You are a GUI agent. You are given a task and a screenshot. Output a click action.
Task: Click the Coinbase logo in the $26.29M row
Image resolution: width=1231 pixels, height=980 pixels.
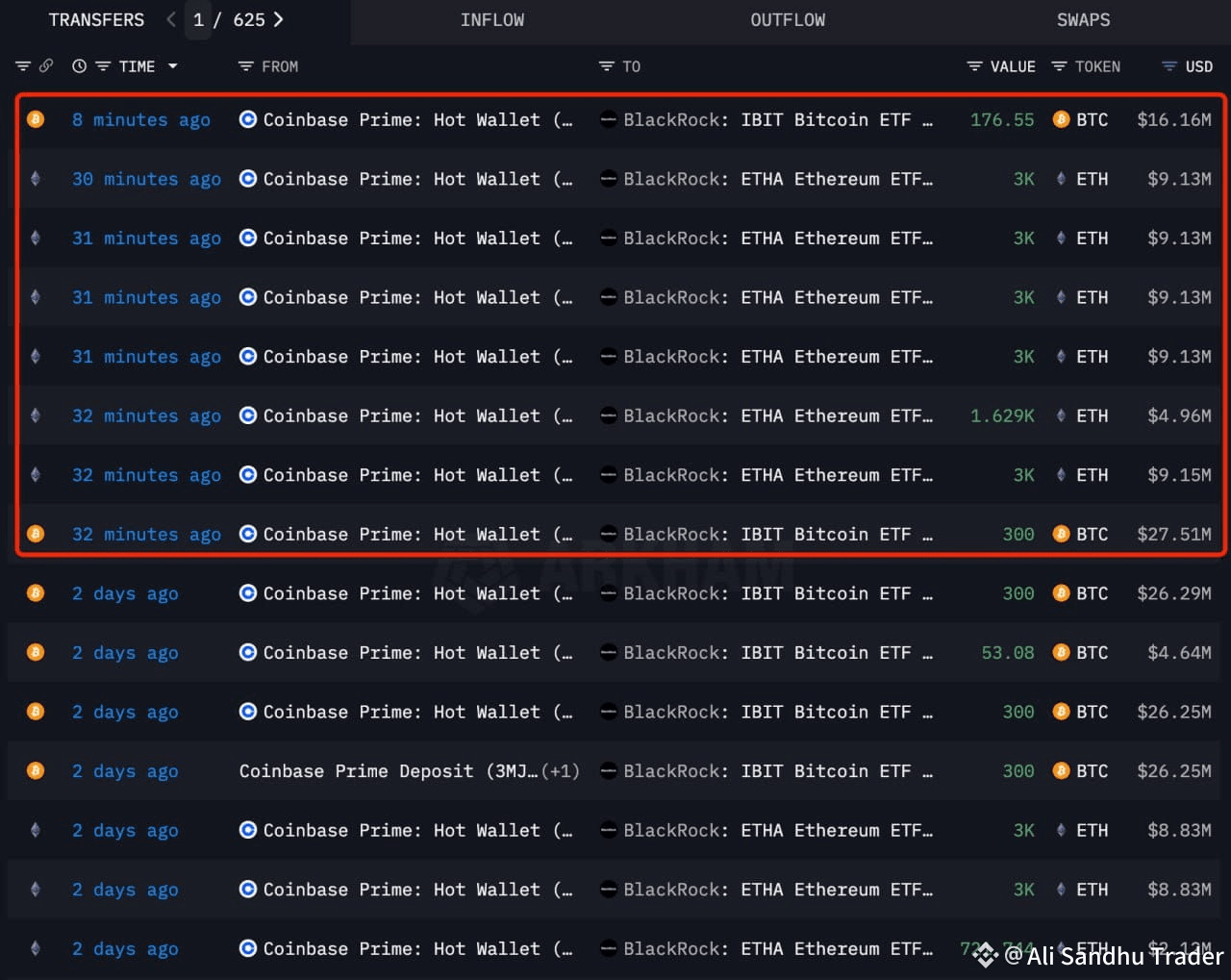pos(248,593)
